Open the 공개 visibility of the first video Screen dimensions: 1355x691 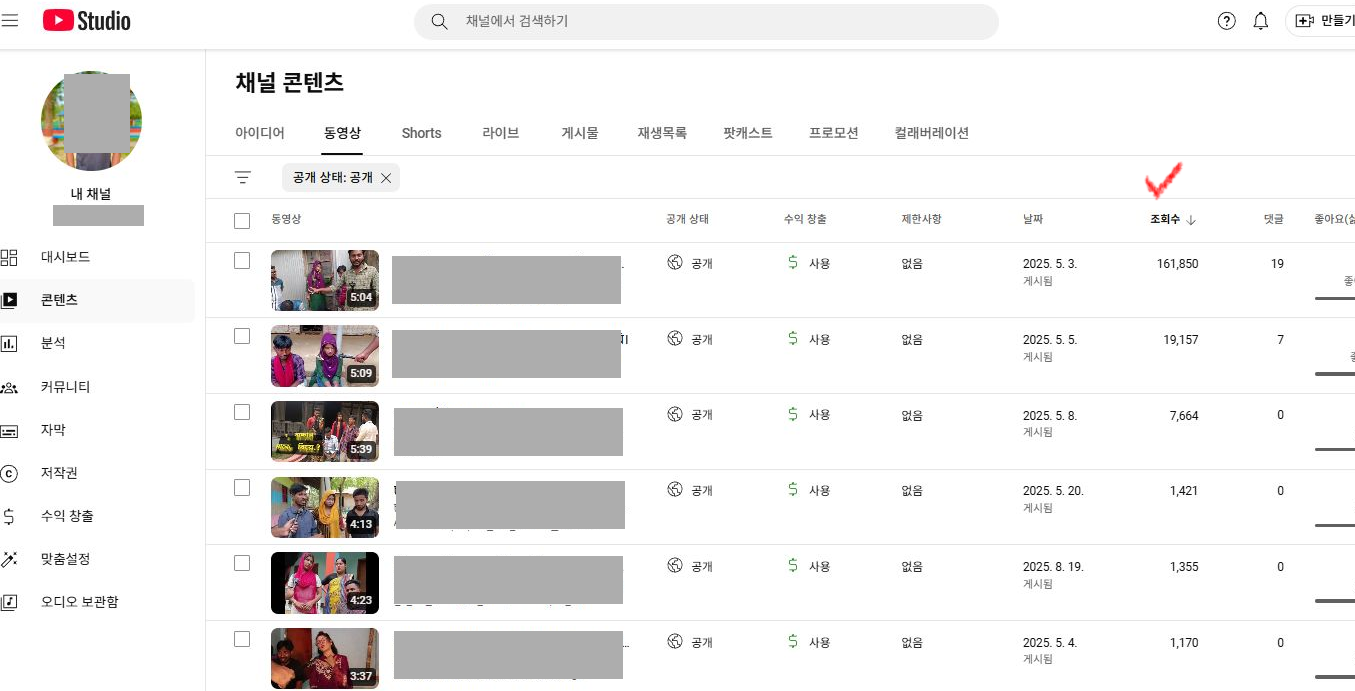click(x=691, y=264)
